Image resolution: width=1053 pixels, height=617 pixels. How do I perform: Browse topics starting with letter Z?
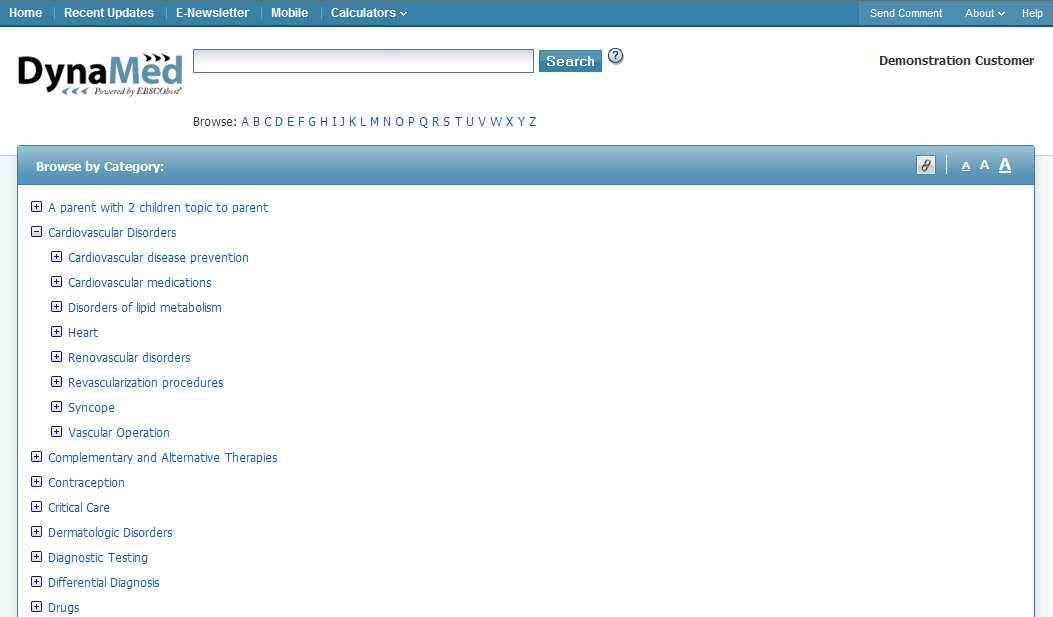click(x=533, y=122)
